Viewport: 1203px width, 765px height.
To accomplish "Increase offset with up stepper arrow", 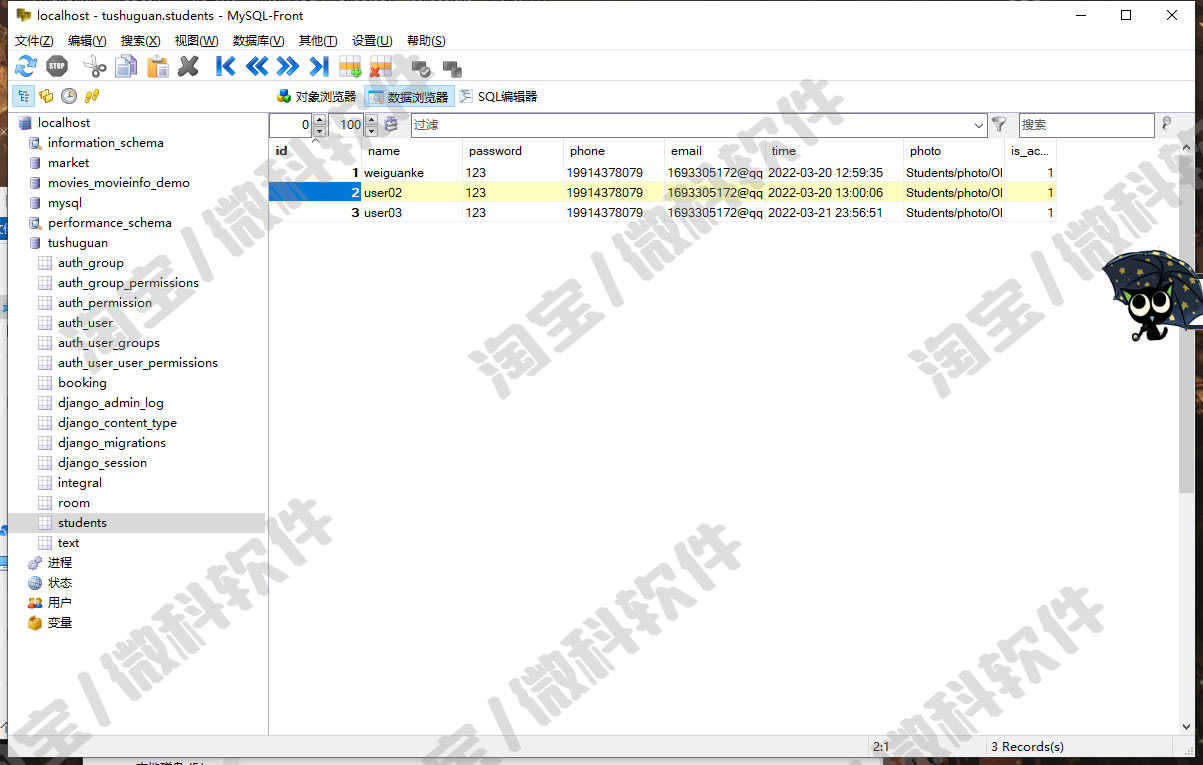I will click(x=319, y=119).
